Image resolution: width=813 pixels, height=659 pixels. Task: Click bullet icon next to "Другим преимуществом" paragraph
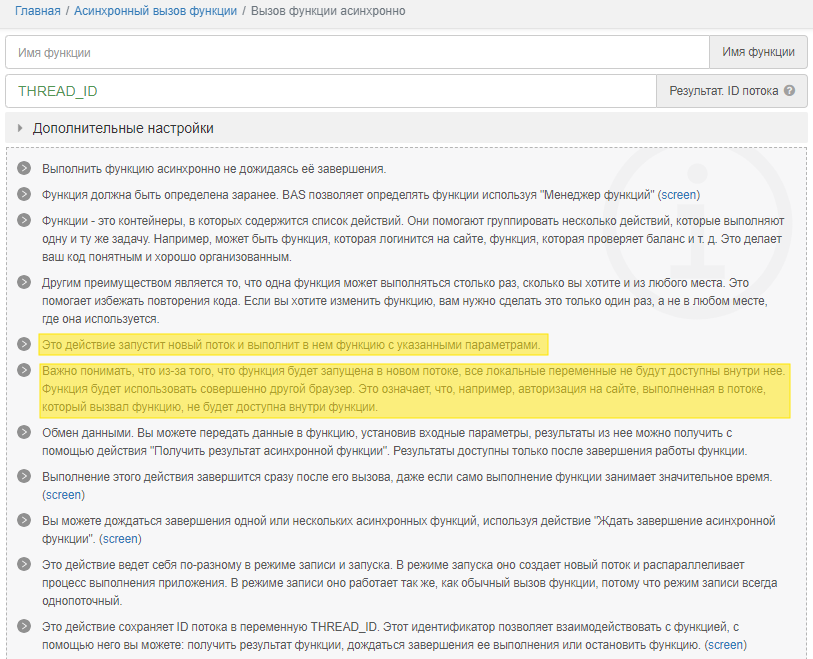click(x=24, y=283)
